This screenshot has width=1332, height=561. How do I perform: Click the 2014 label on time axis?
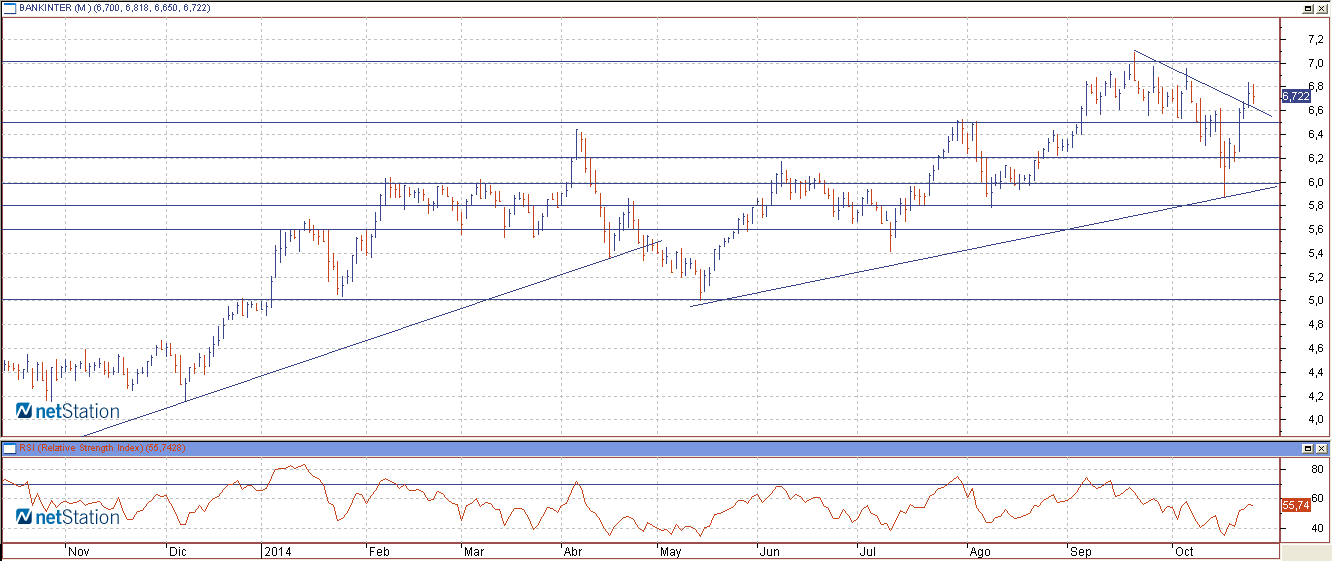pos(276,551)
